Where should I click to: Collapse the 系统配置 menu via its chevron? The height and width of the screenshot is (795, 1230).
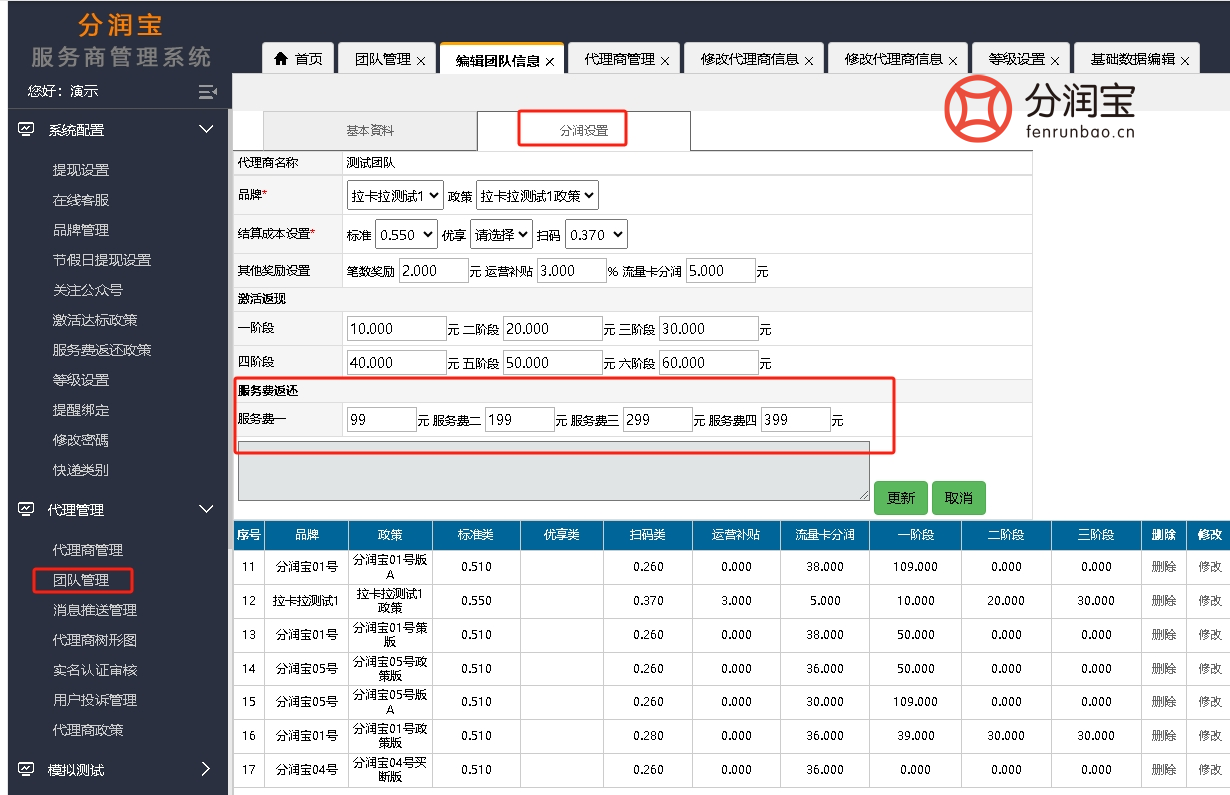coord(207,129)
